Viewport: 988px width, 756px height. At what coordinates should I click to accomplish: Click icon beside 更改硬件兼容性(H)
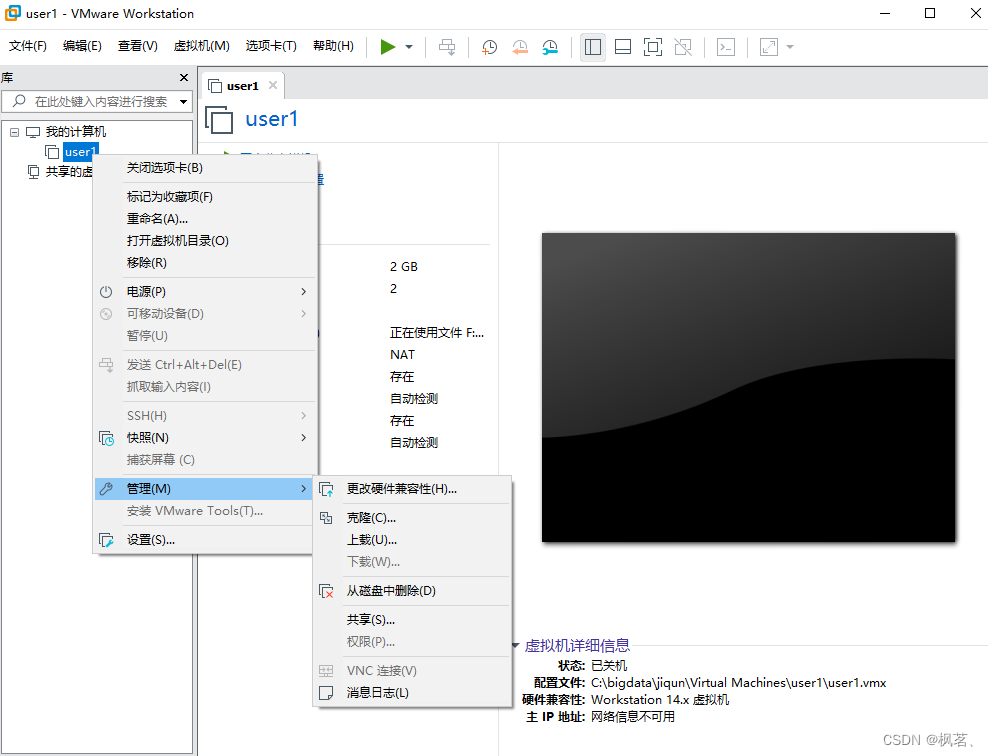[x=326, y=490]
